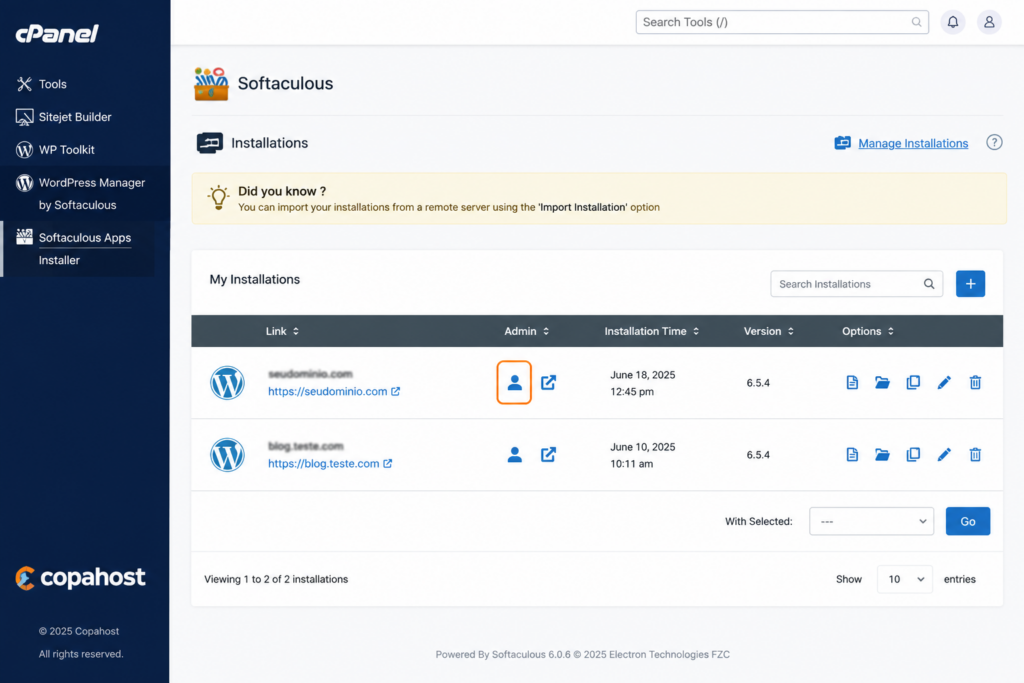Log in as admin for seudominio.com
Screen dimensions: 1024x683
coord(514,383)
